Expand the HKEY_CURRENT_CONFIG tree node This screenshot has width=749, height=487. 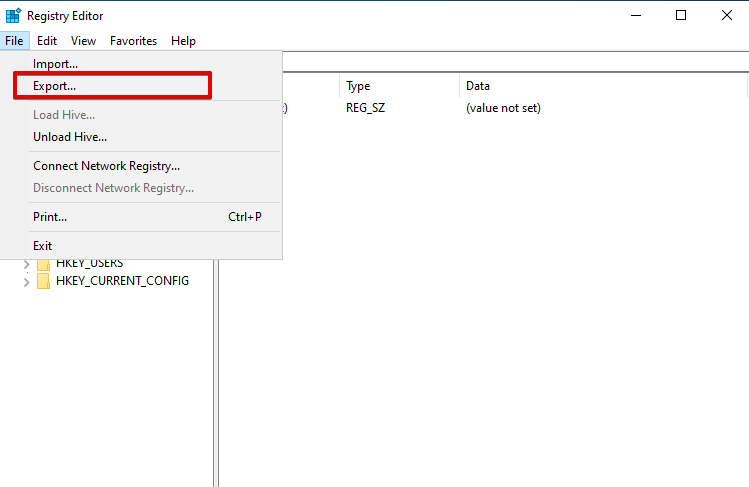point(26,282)
